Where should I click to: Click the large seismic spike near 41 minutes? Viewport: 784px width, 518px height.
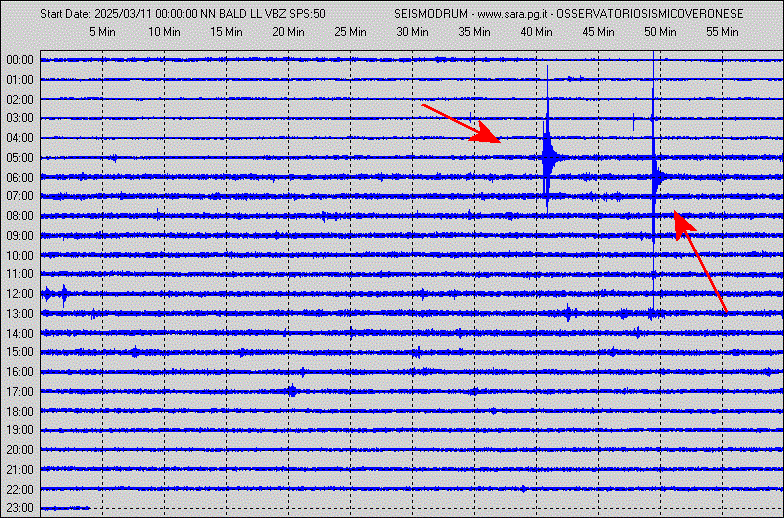tap(548, 158)
